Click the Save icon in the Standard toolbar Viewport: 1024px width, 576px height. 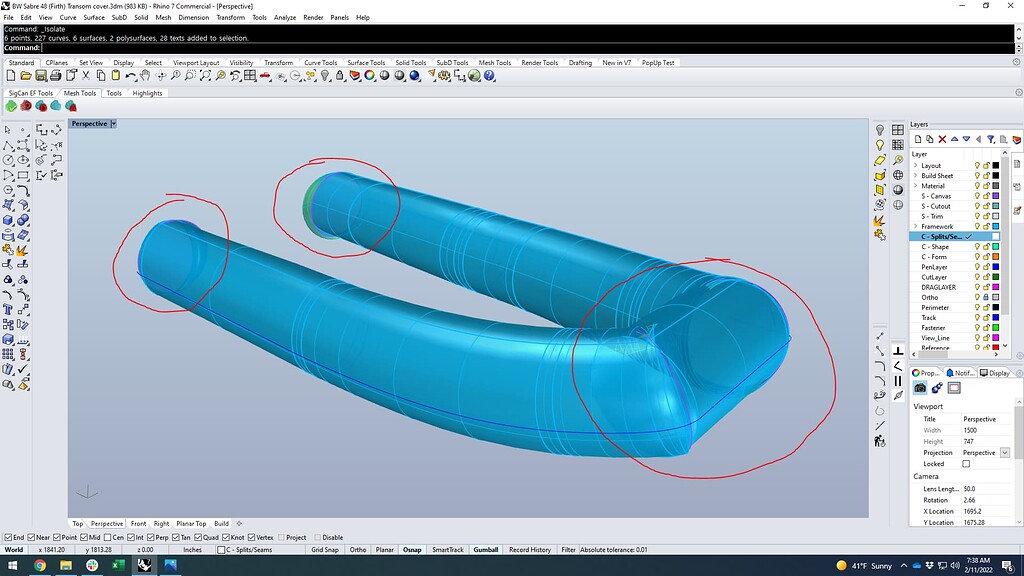tap(41, 75)
